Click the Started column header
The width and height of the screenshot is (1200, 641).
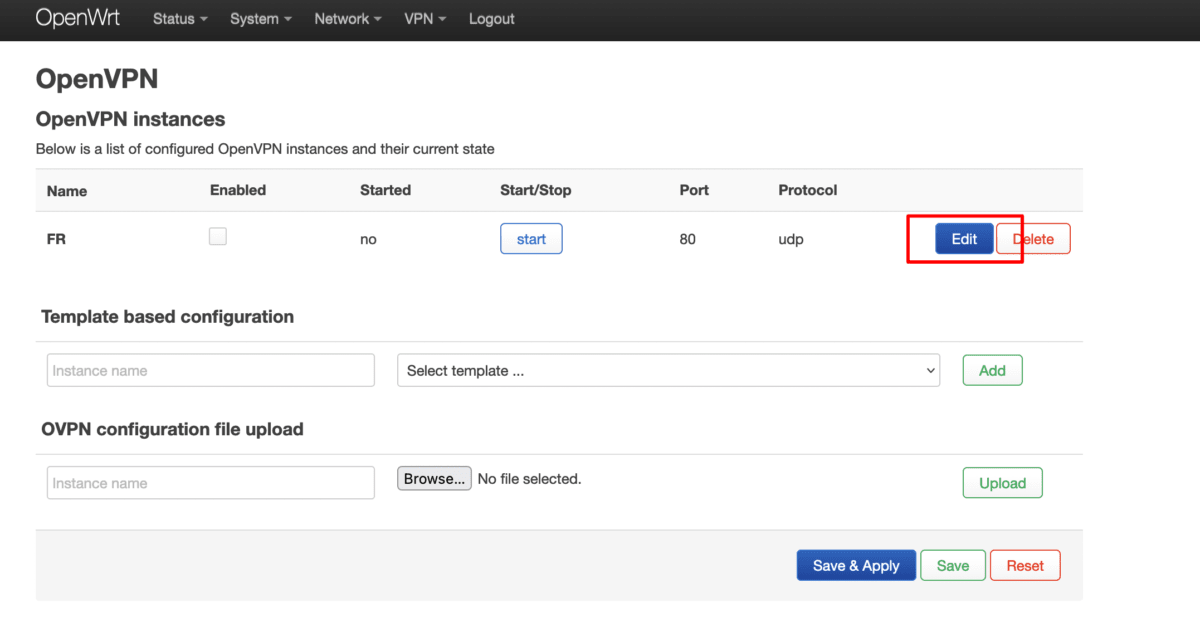[x=385, y=190]
